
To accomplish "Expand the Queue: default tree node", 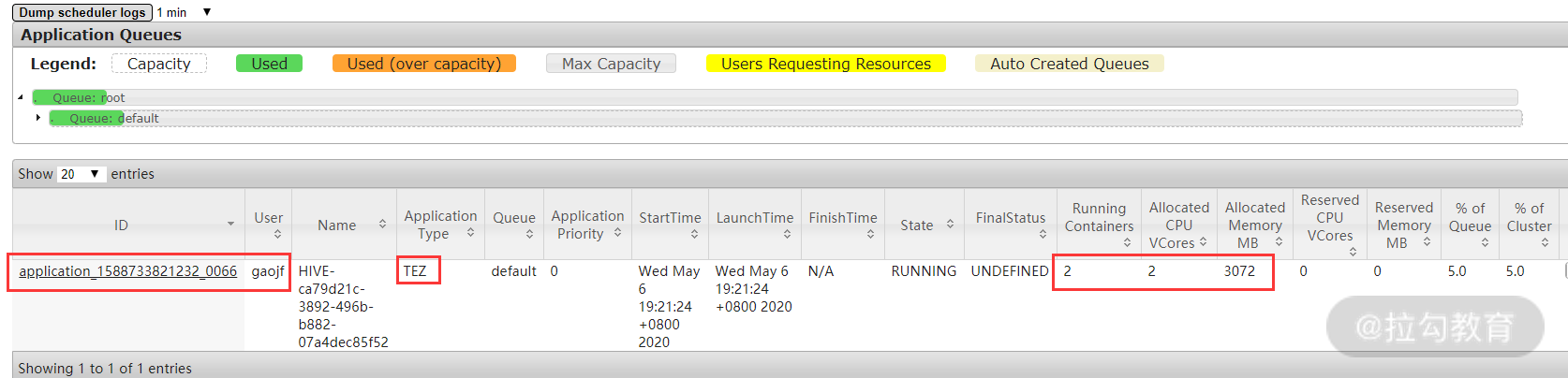I will pyautogui.click(x=37, y=118).
